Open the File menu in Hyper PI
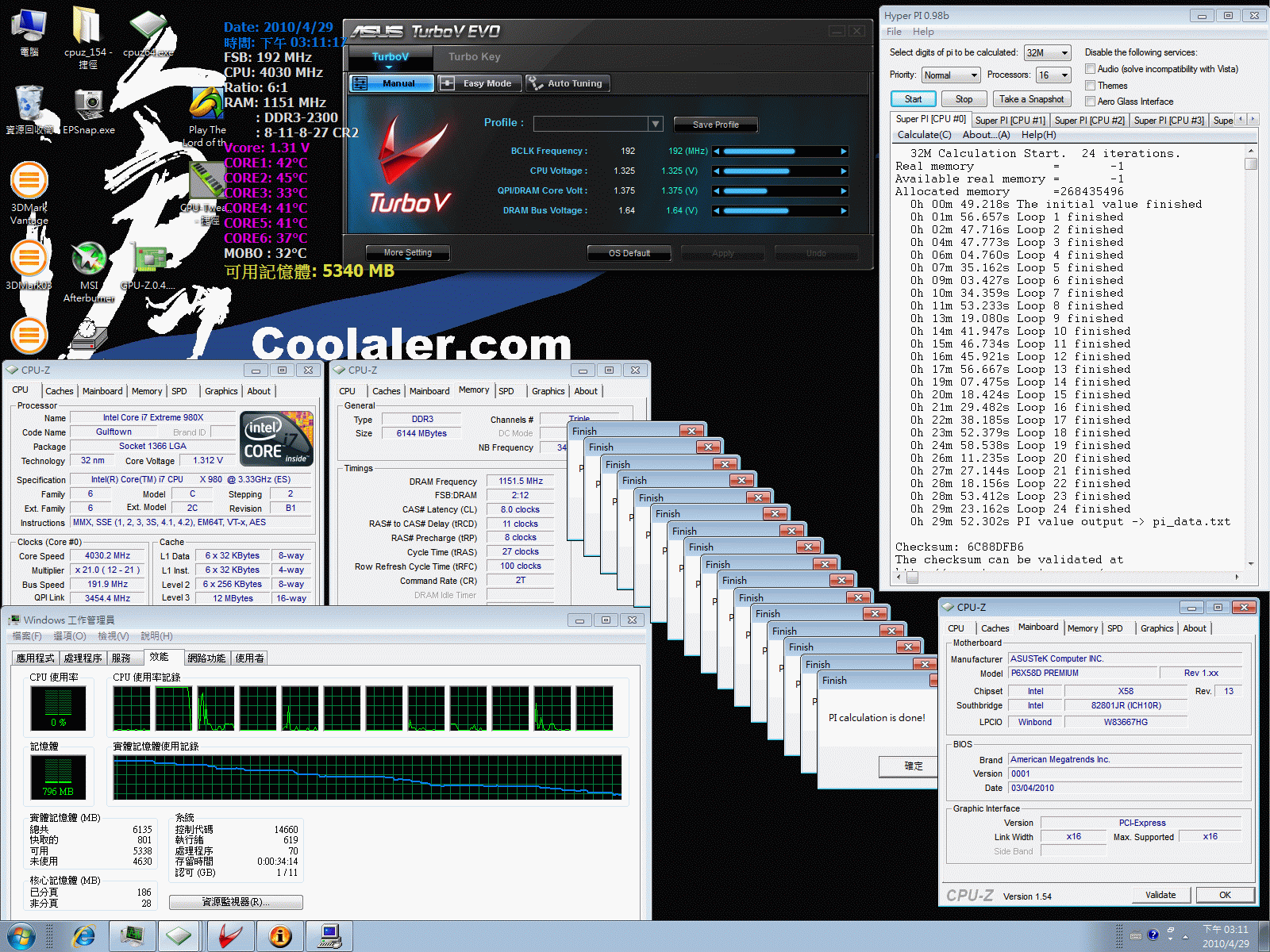 pos(894,32)
